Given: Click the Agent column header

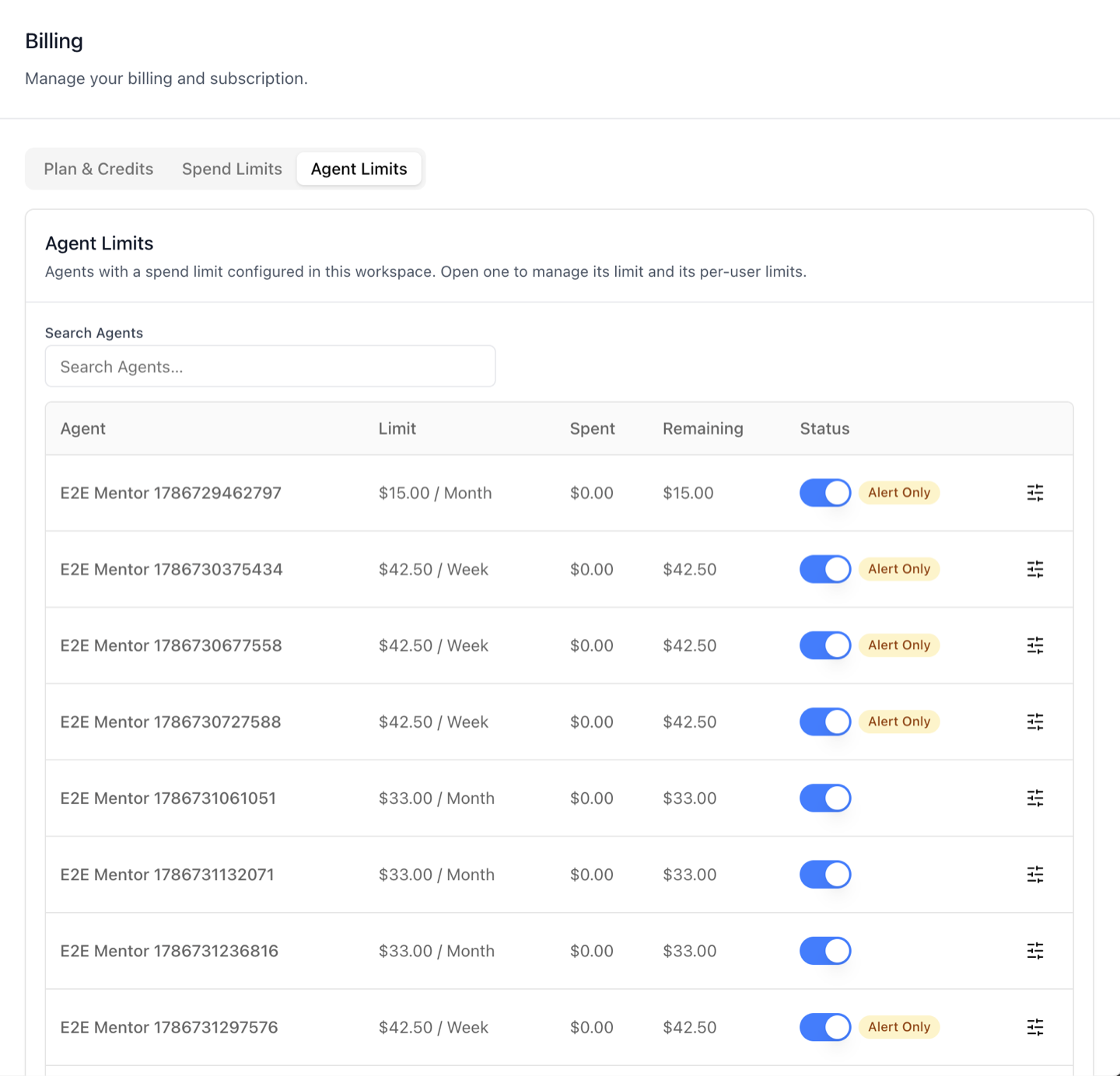Looking at the screenshot, I should (x=83, y=428).
